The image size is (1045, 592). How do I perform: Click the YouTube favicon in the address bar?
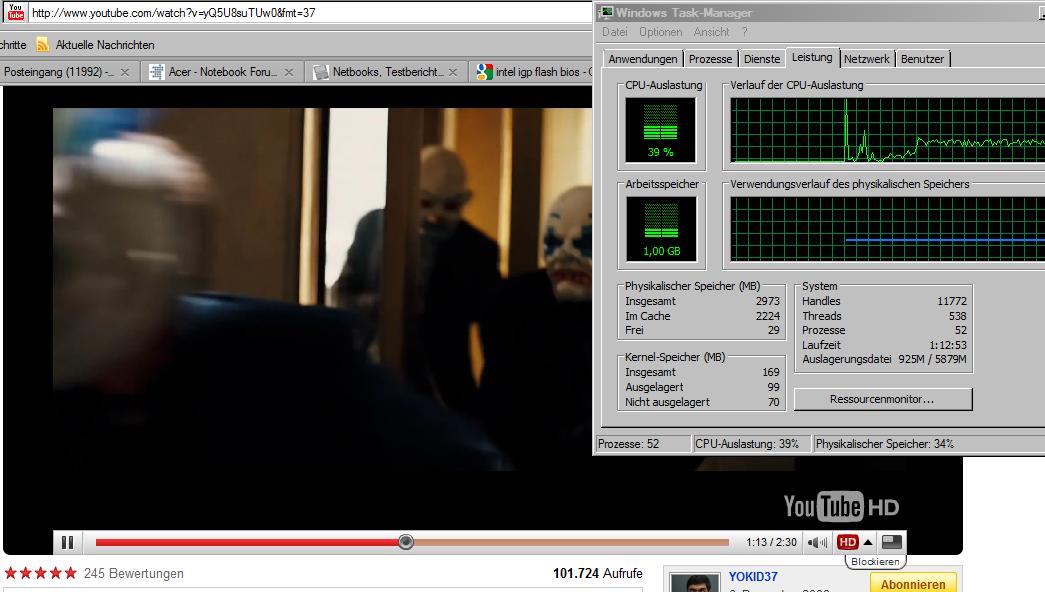15,11
